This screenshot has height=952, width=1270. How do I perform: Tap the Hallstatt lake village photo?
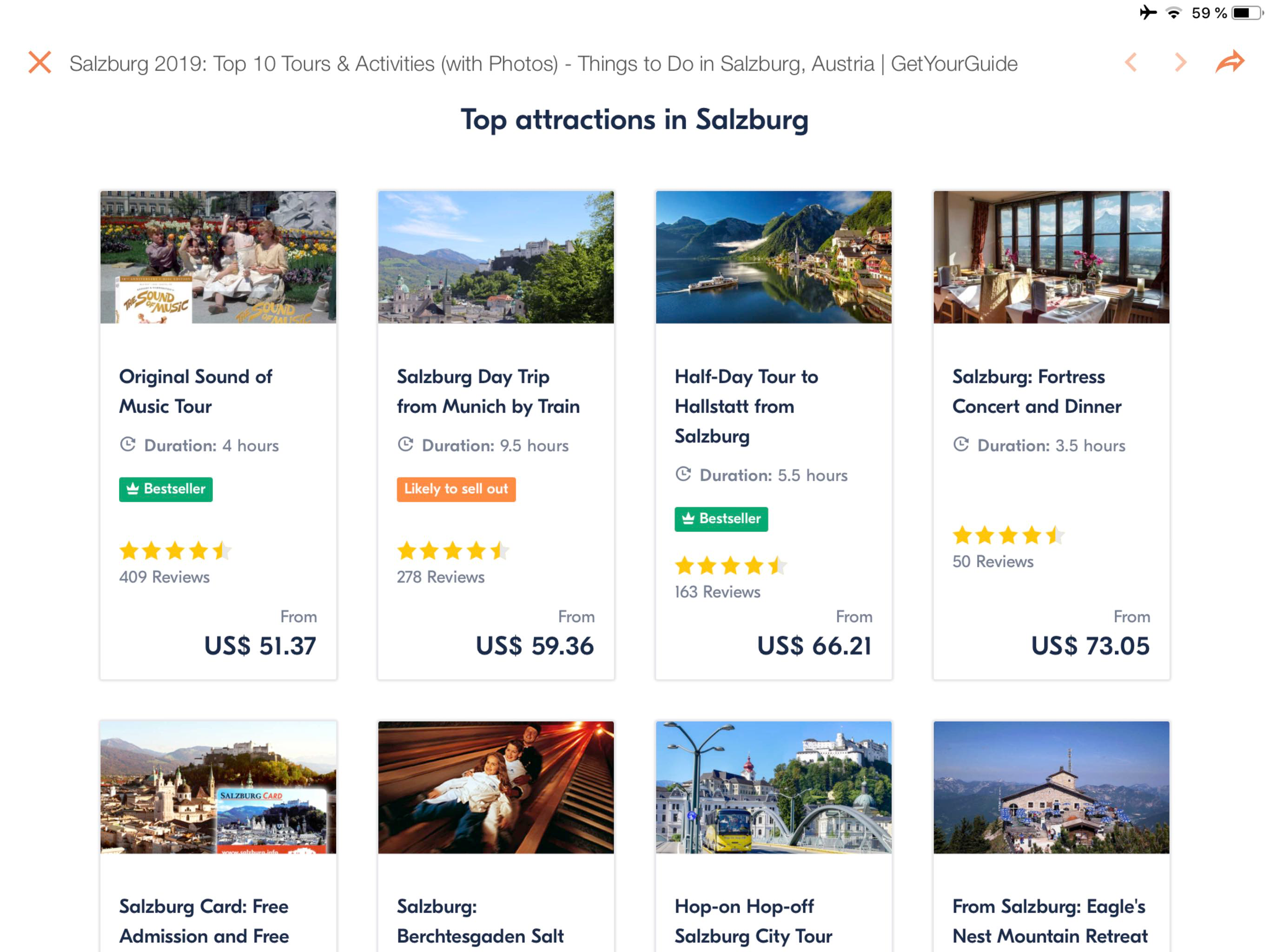[774, 257]
